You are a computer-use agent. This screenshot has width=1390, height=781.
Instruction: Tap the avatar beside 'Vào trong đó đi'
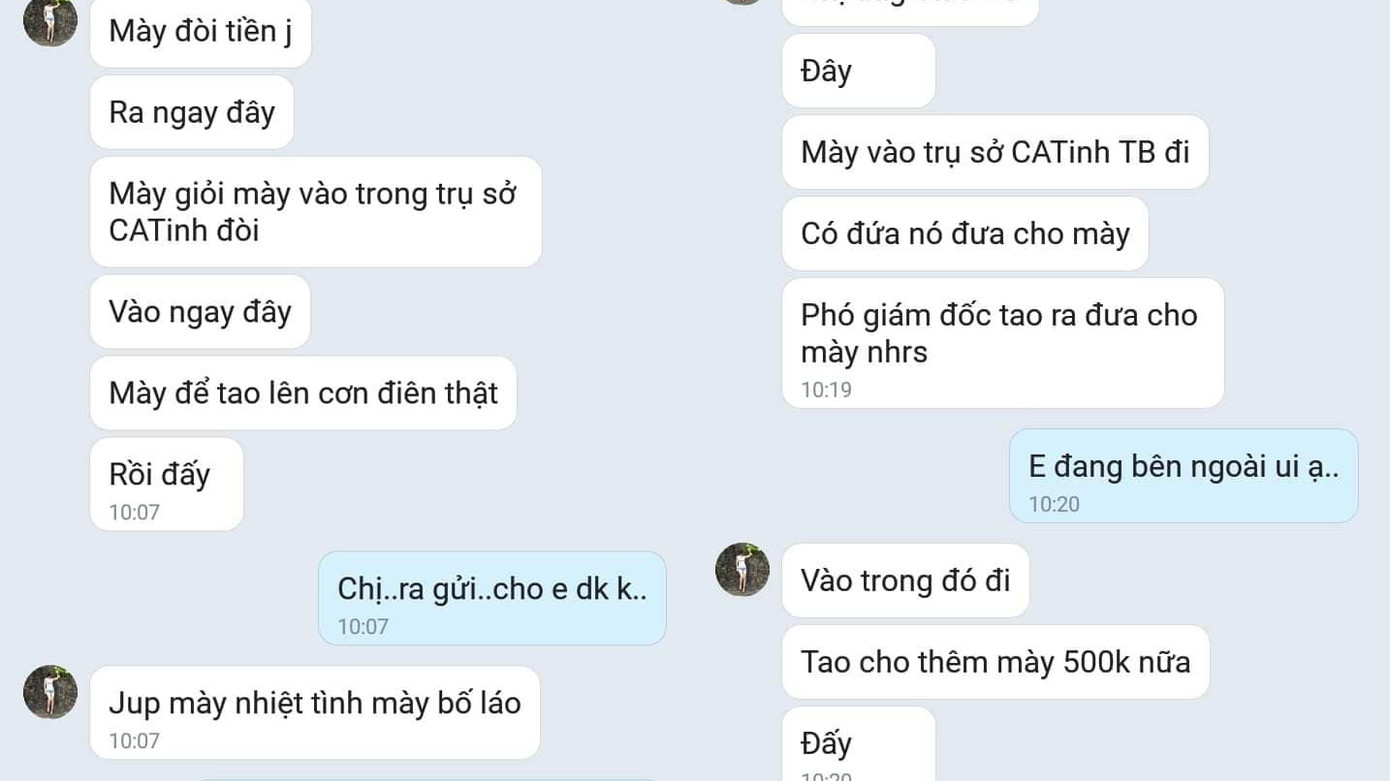tap(742, 570)
